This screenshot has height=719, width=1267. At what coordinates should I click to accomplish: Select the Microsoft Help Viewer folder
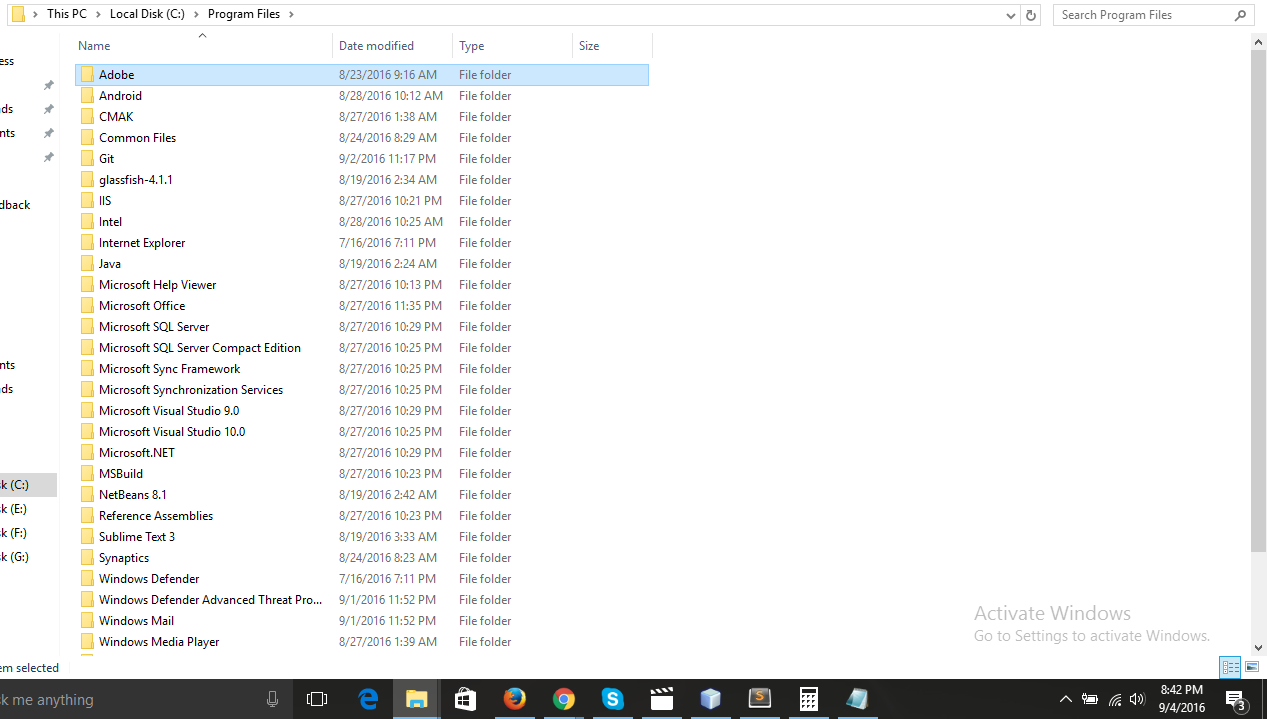[x=362, y=284]
